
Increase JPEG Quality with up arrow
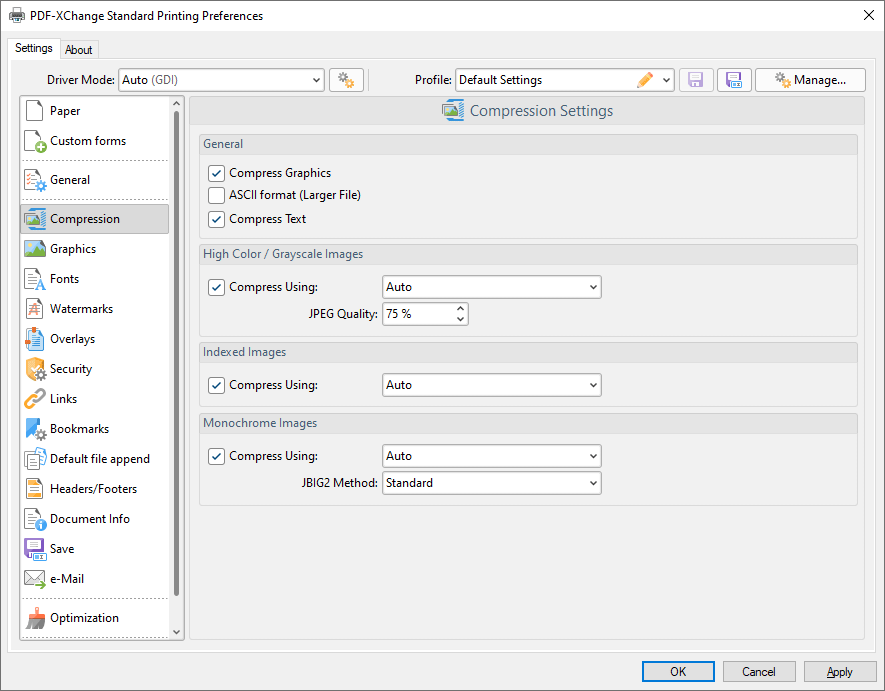(461, 309)
